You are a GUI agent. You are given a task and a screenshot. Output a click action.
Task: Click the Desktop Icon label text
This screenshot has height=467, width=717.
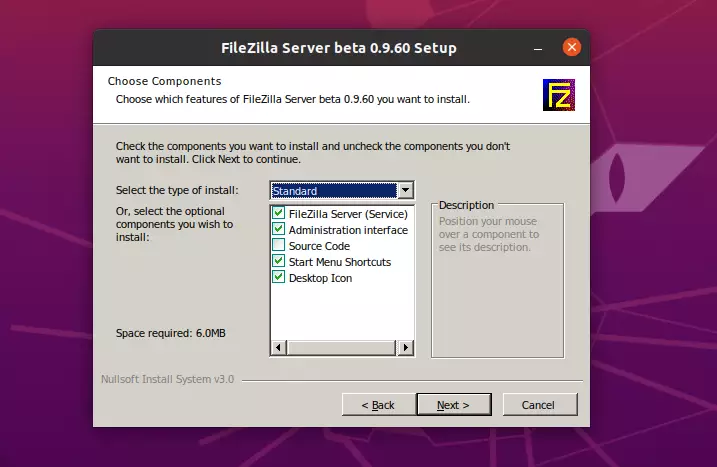point(321,278)
